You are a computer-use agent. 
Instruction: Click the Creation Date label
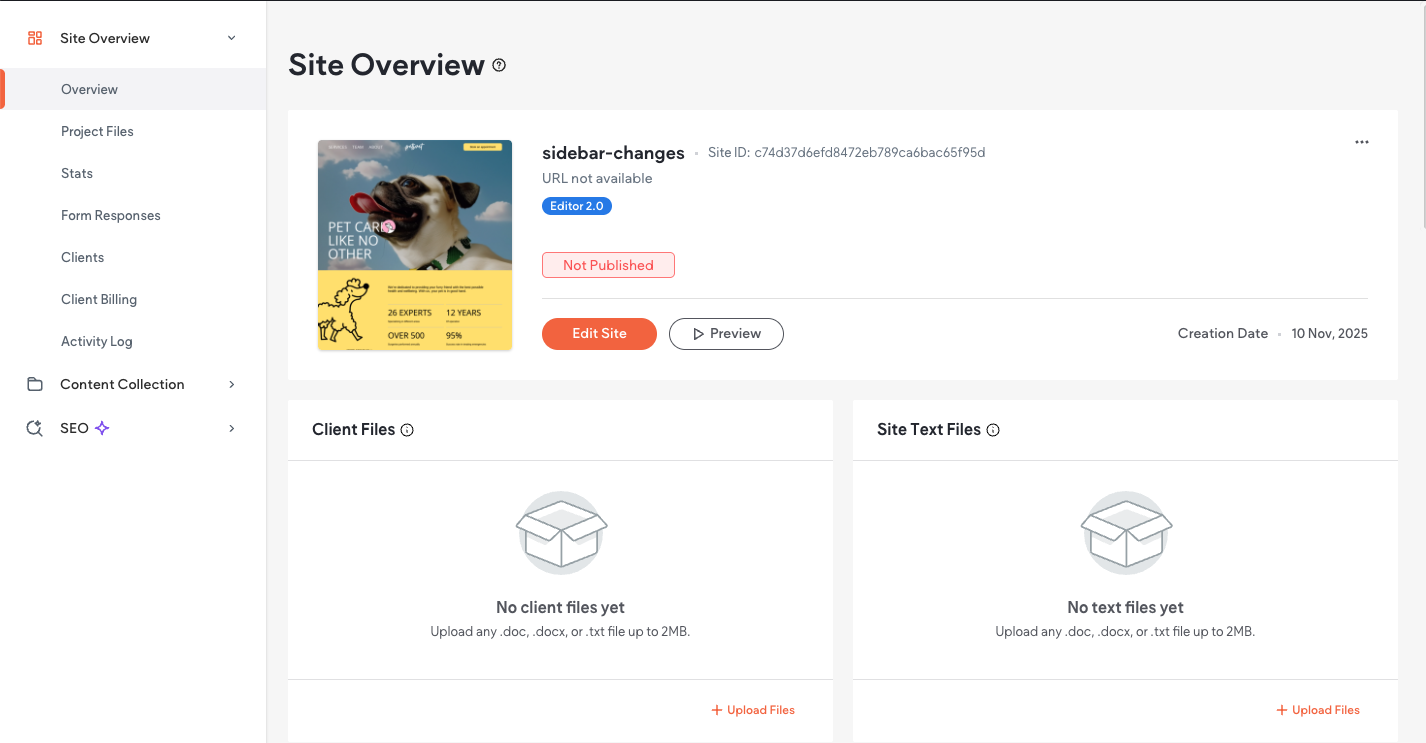[1223, 334]
